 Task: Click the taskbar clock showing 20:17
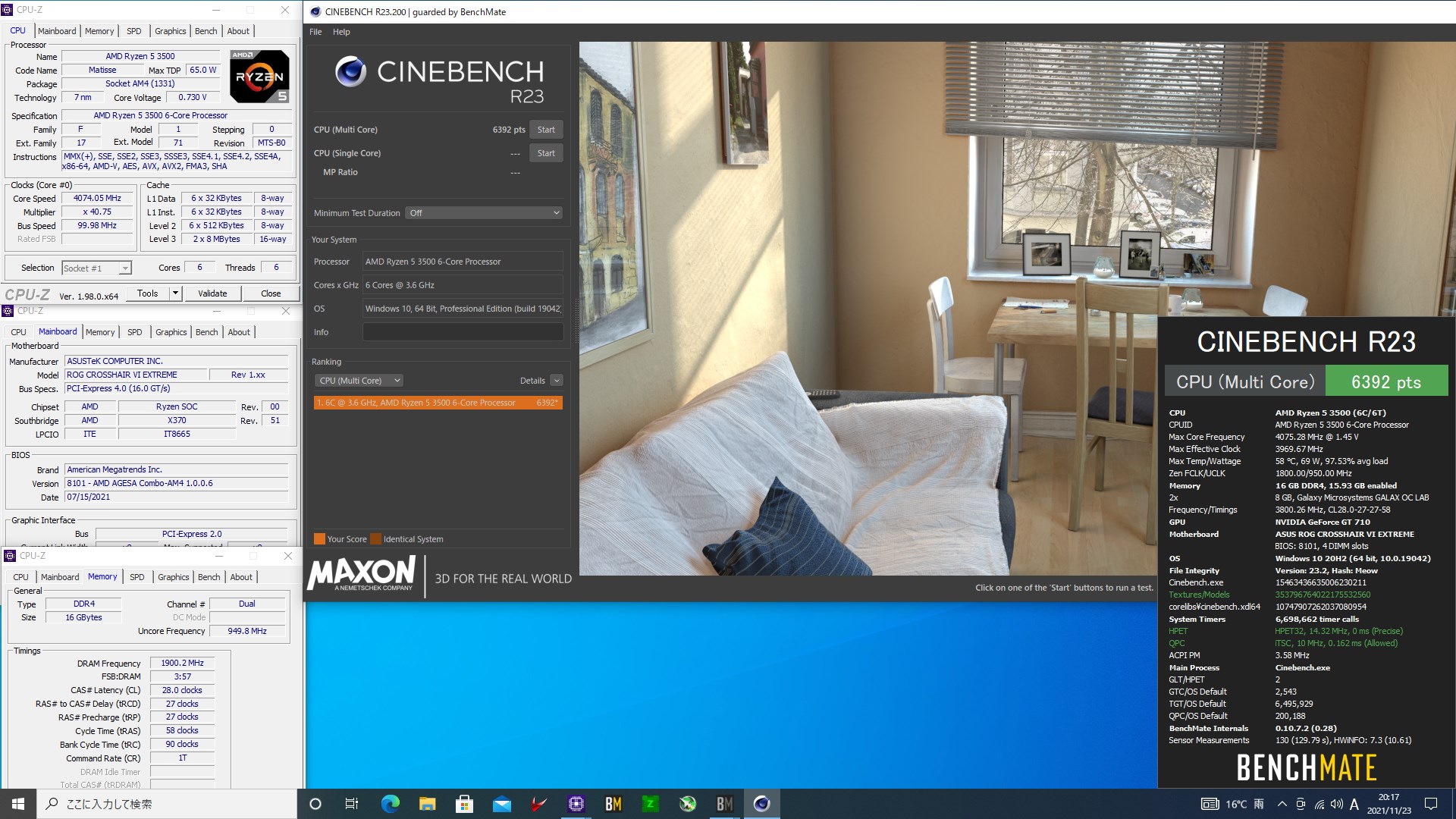[1389, 804]
